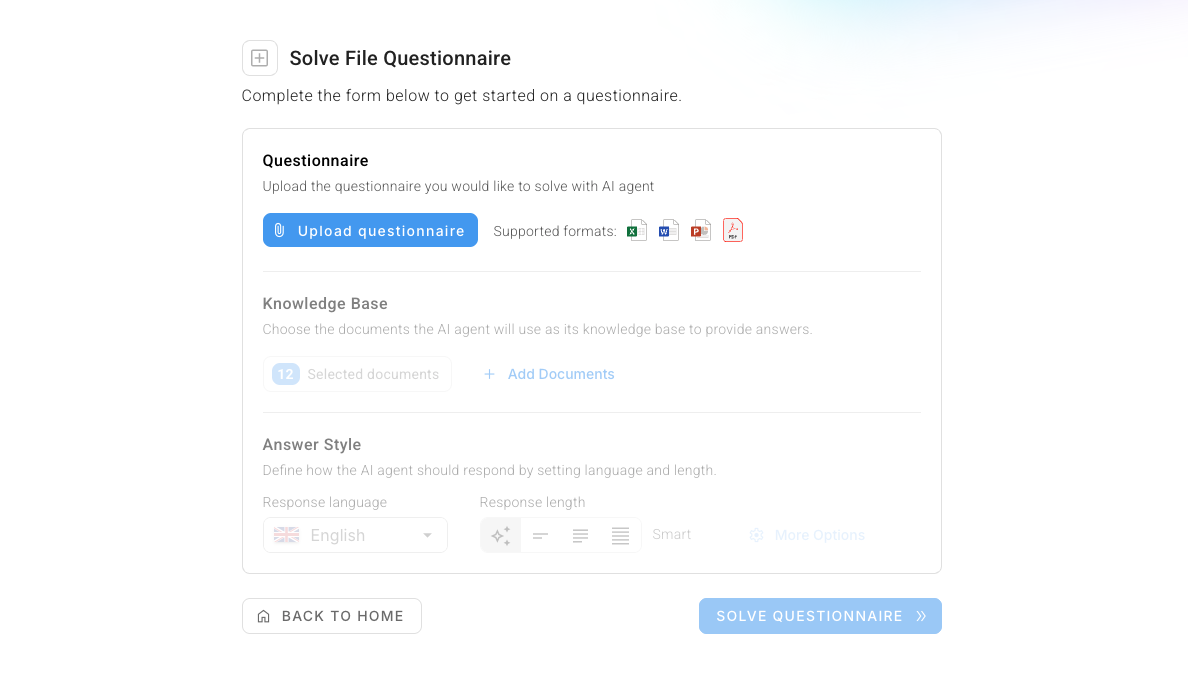
Task: Choose the long response length option
Action: pyautogui.click(x=621, y=536)
